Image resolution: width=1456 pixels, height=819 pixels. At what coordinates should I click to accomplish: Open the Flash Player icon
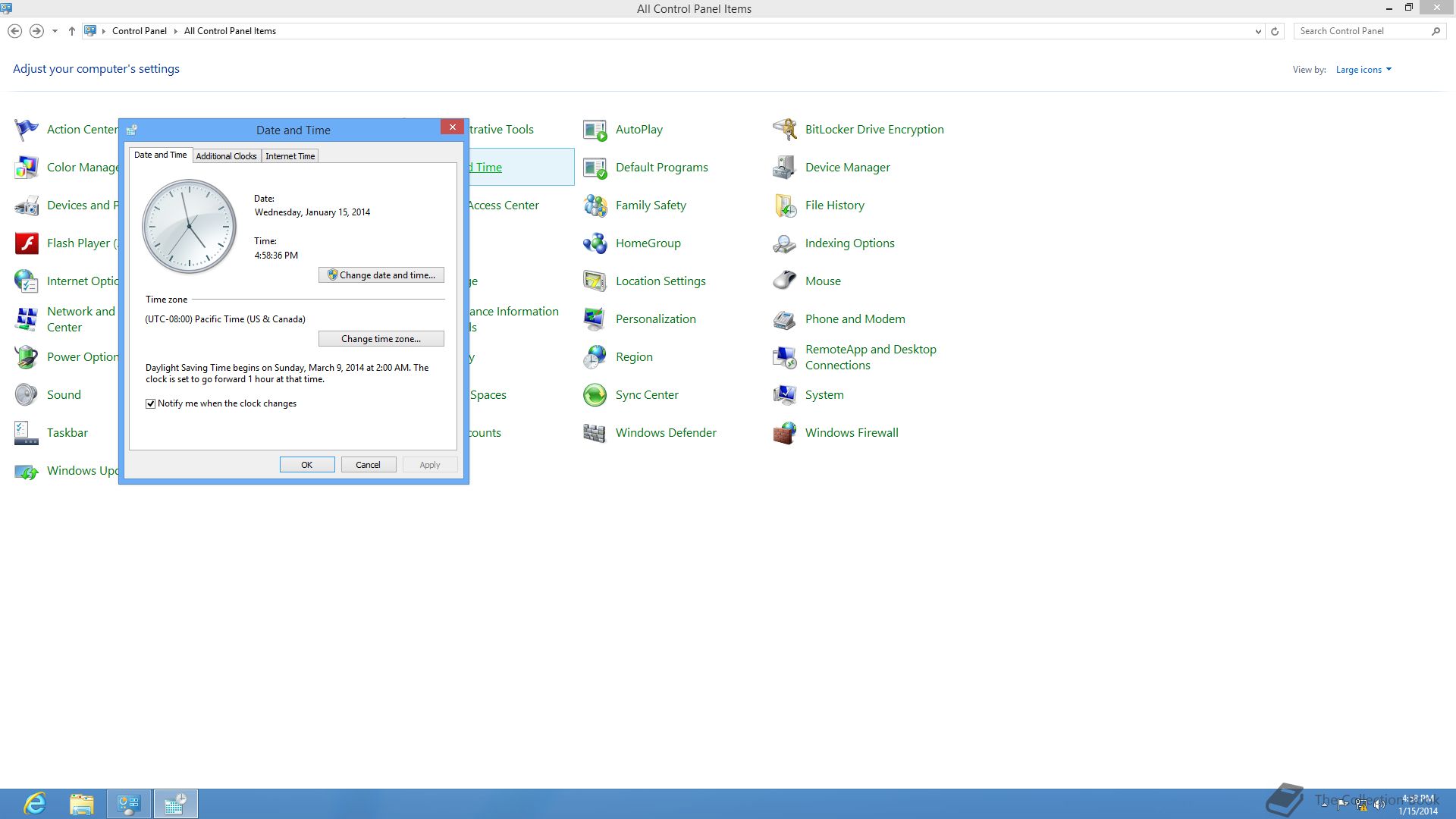[27, 243]
